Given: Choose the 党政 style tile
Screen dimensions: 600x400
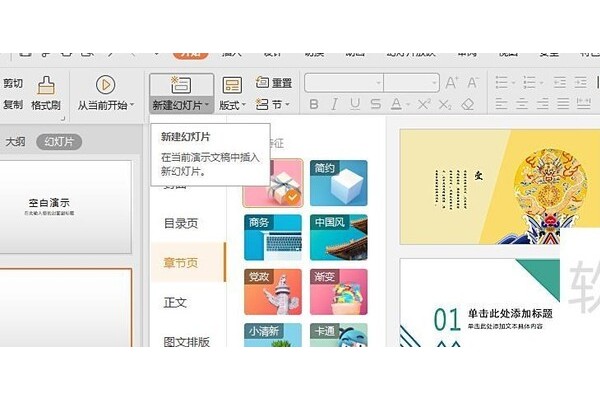Looking at the screenshot, I should 273,292.
